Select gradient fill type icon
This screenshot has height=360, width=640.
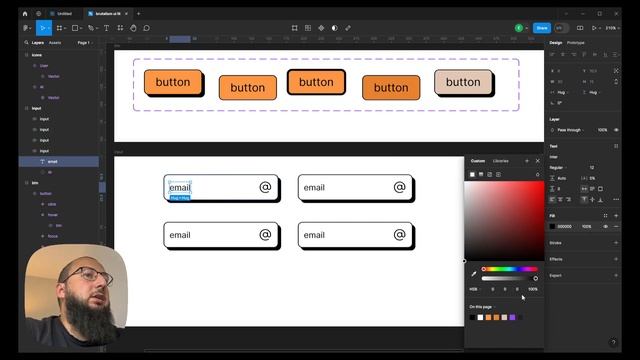pos(481,174)
